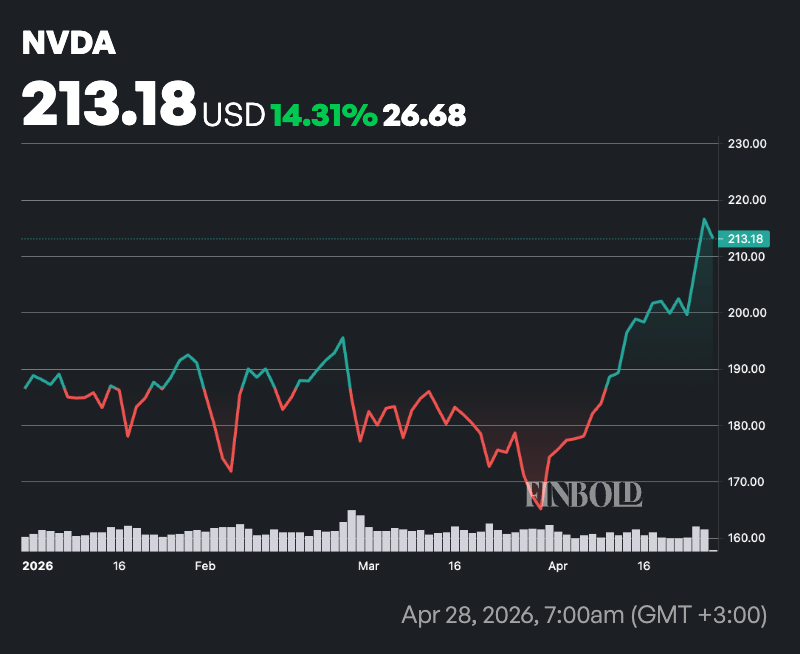Click the green 213.18 price tag on axis
This screenshot has width=800, height=654.
(x=746, y=239)
